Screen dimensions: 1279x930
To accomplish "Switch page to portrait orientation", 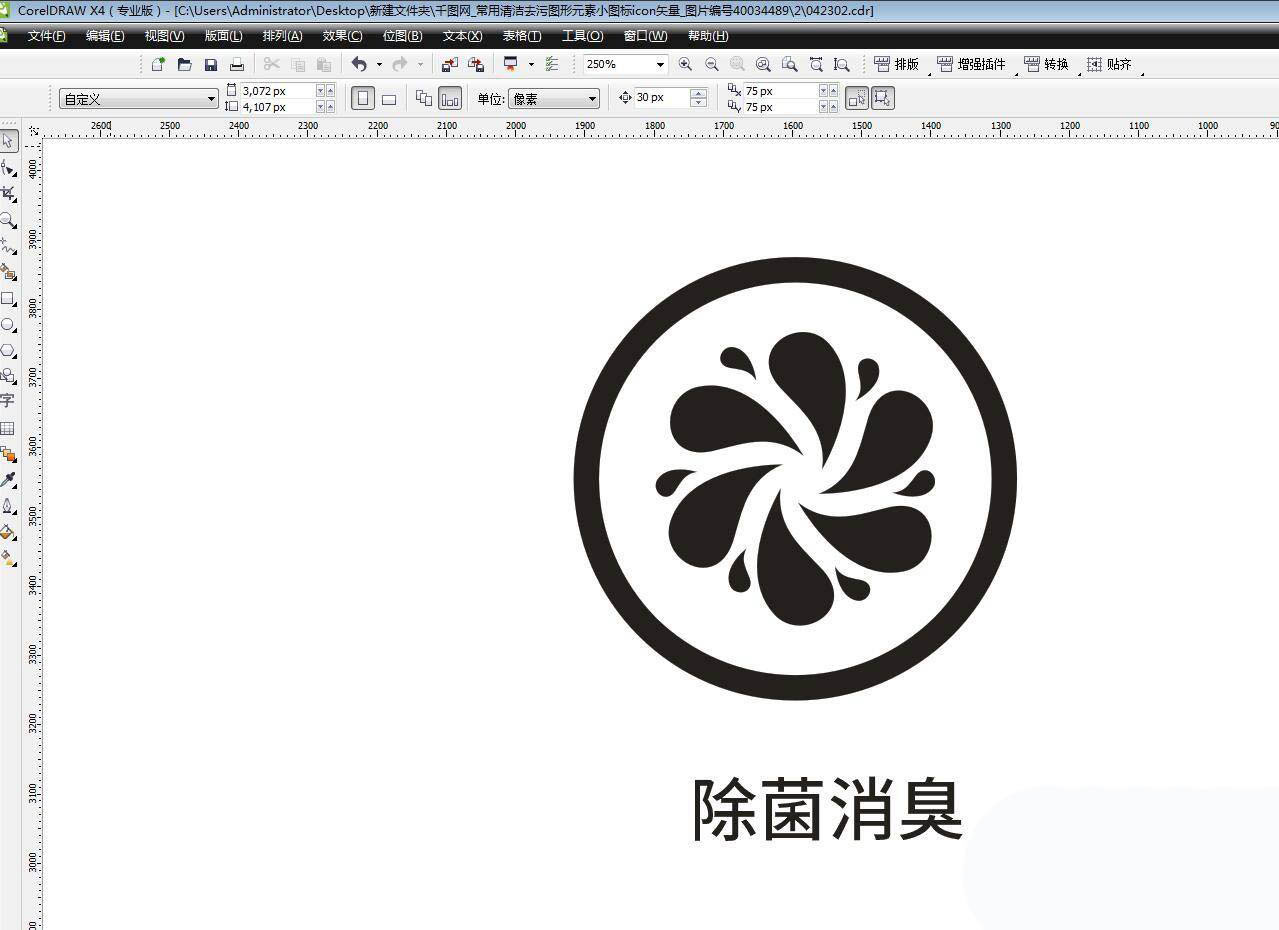I will coord(363,98).
